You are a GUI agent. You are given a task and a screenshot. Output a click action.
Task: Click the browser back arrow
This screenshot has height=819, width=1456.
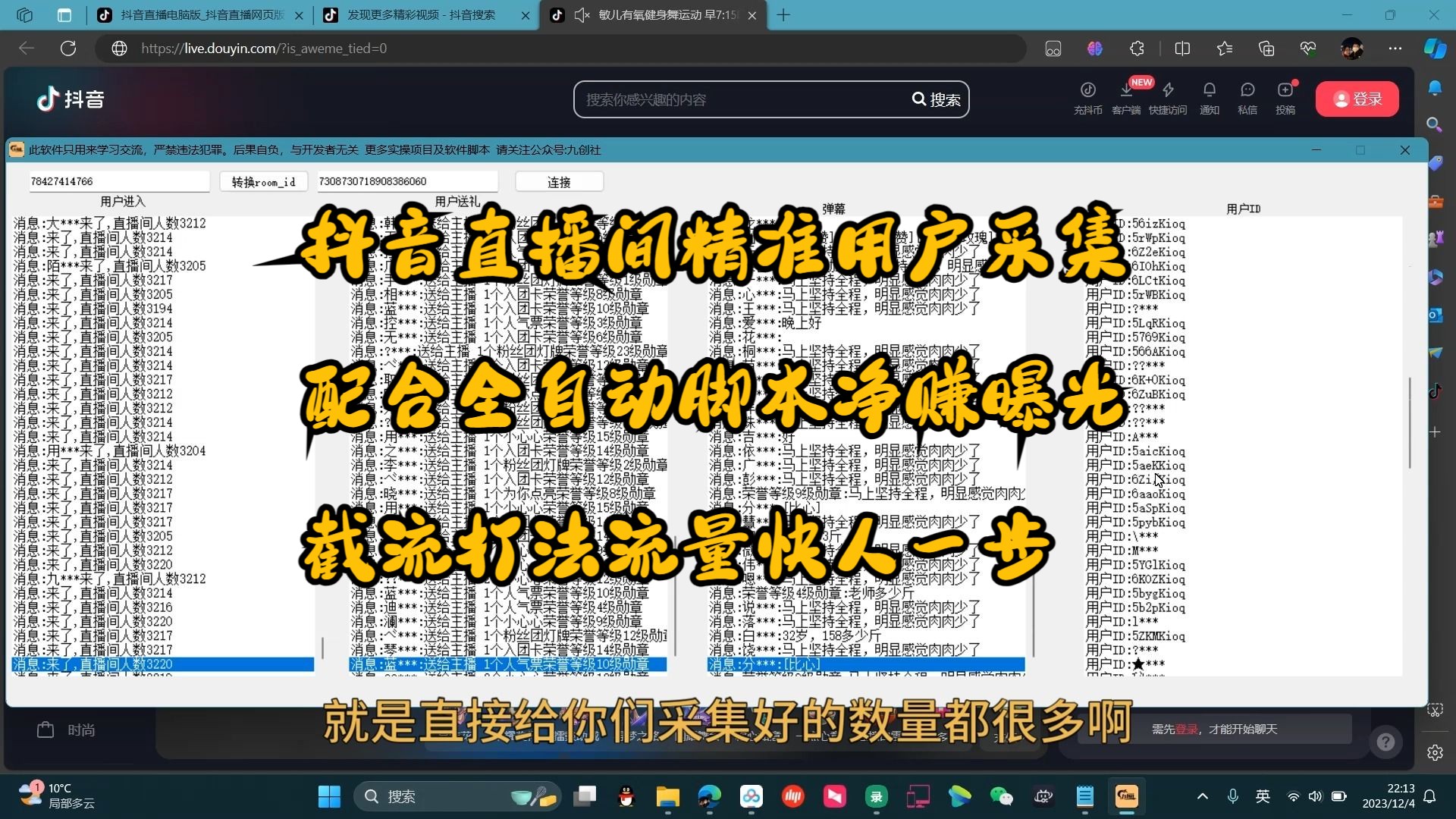pos(27,49)
